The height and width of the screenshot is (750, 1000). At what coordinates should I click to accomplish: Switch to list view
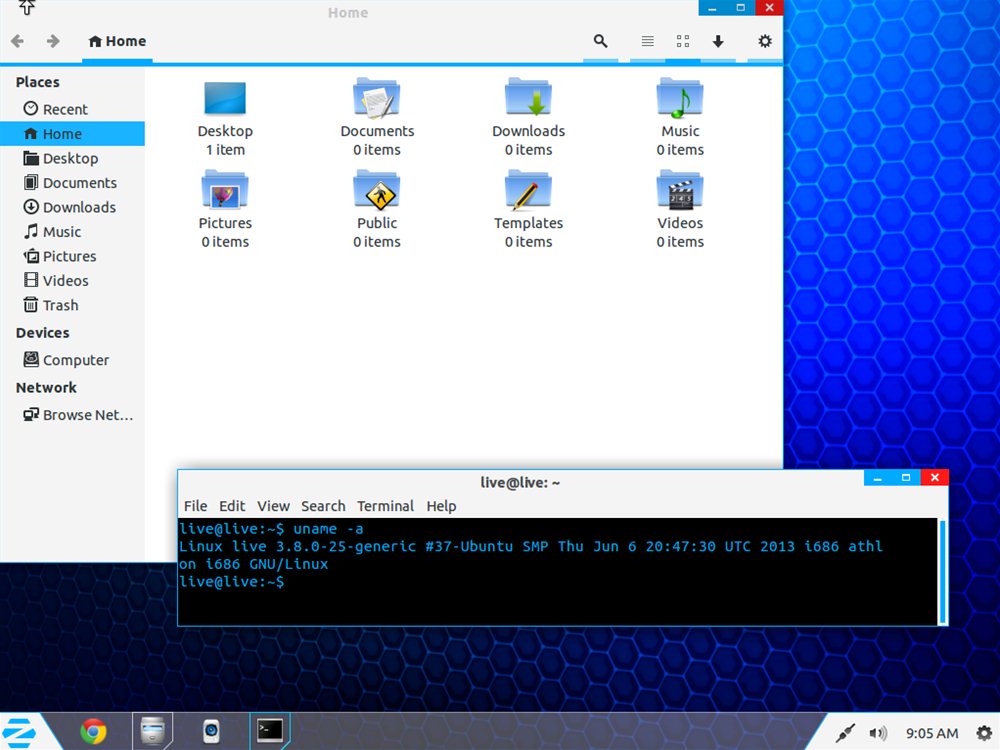(x=648, y=41)
